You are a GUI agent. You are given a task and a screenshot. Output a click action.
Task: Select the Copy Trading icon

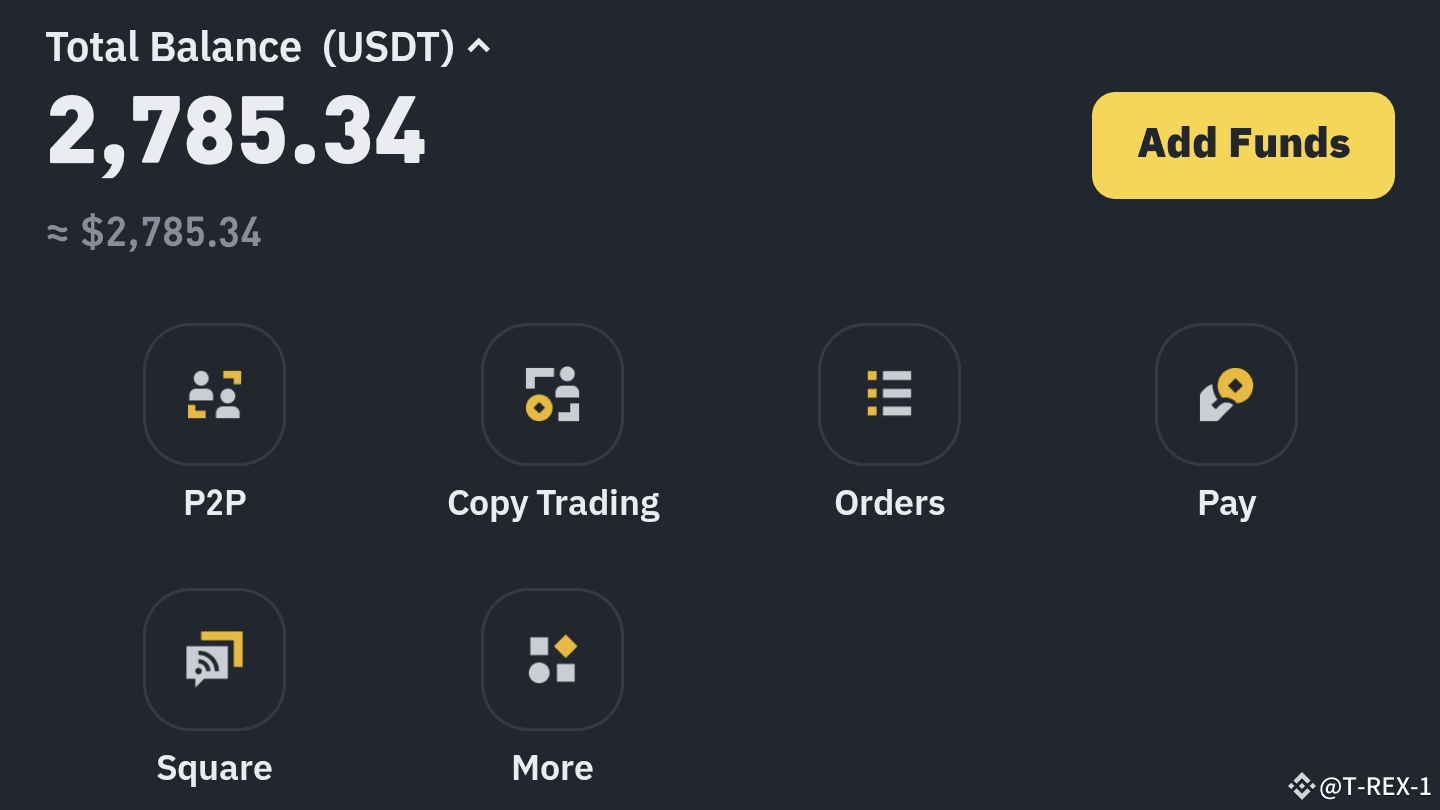click(552, 394)
